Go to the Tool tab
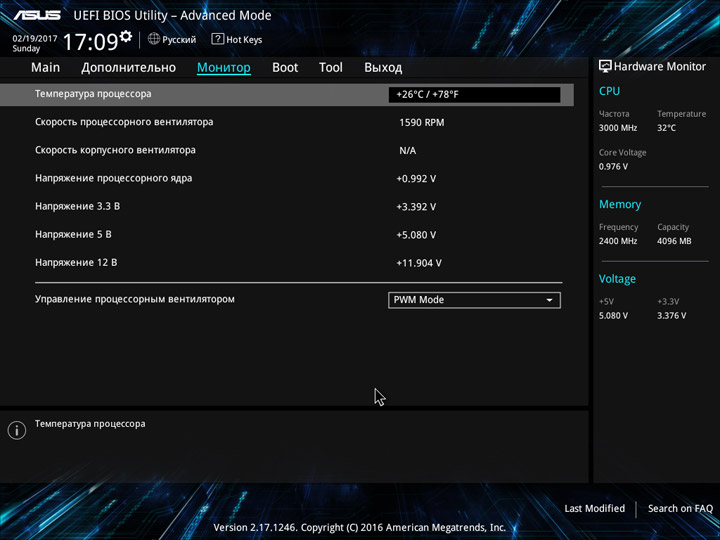Viewport: 720px width, 540px height. click(x=331, y=68)
